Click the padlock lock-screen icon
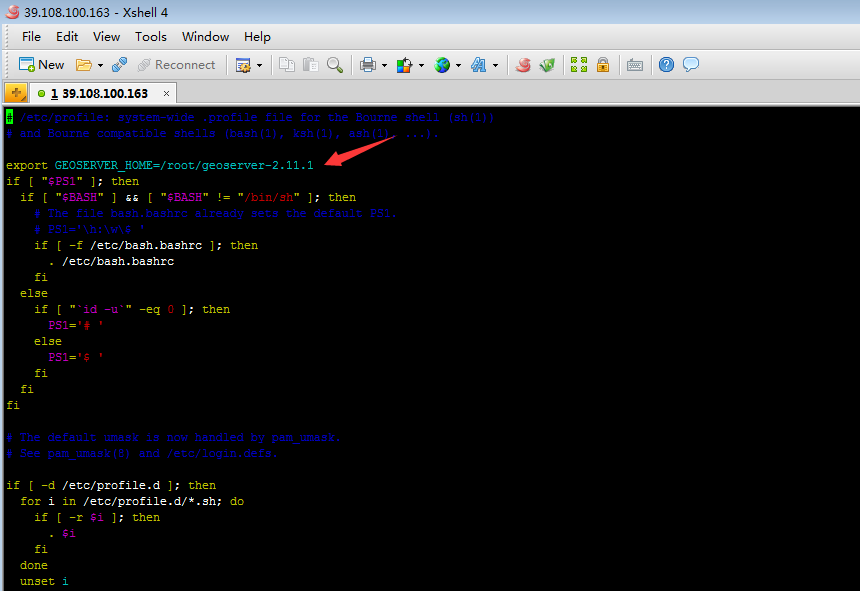Image resolution: width=860 pixels, height=591 pixels. [603, 65]
